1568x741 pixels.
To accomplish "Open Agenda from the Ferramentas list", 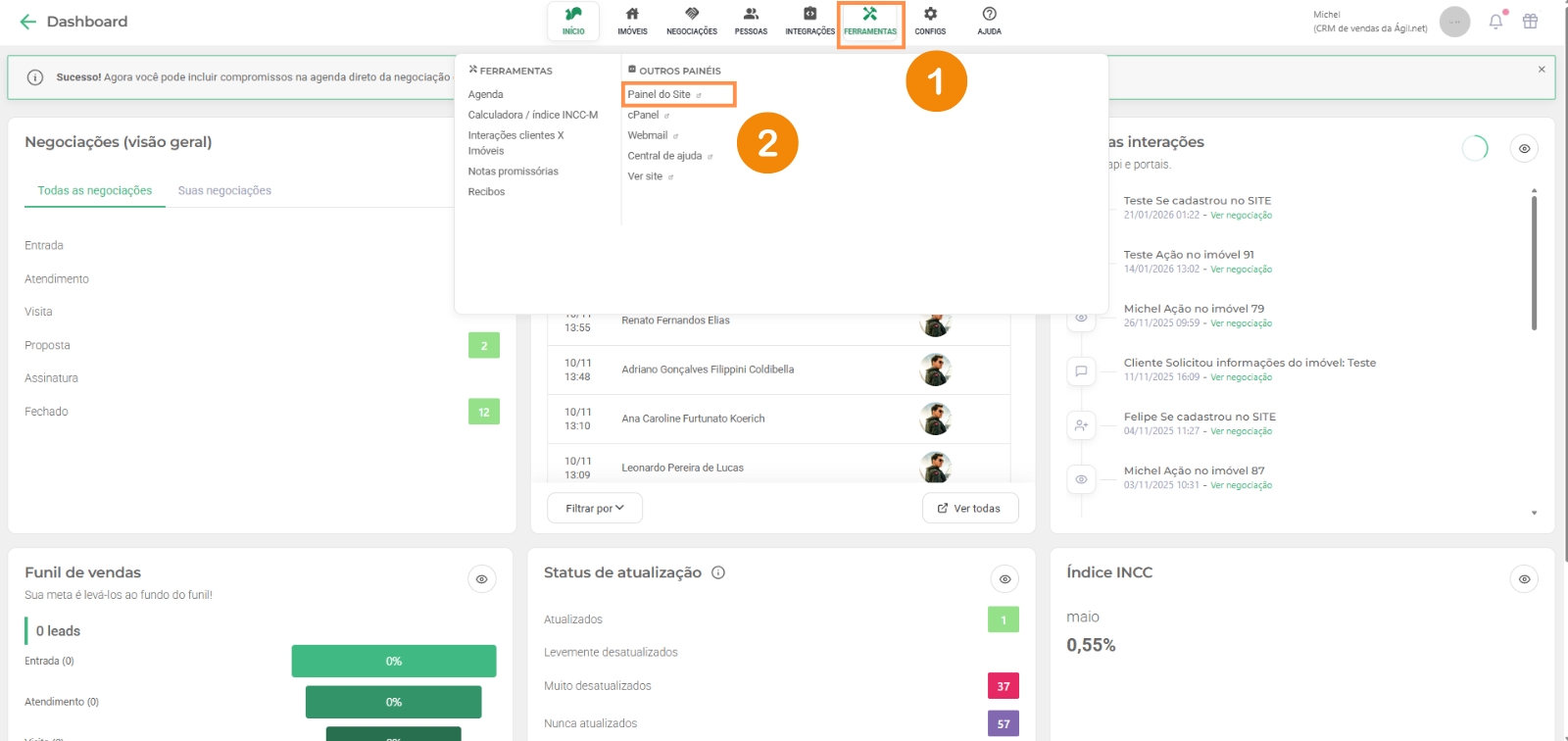I will point(485,95).
